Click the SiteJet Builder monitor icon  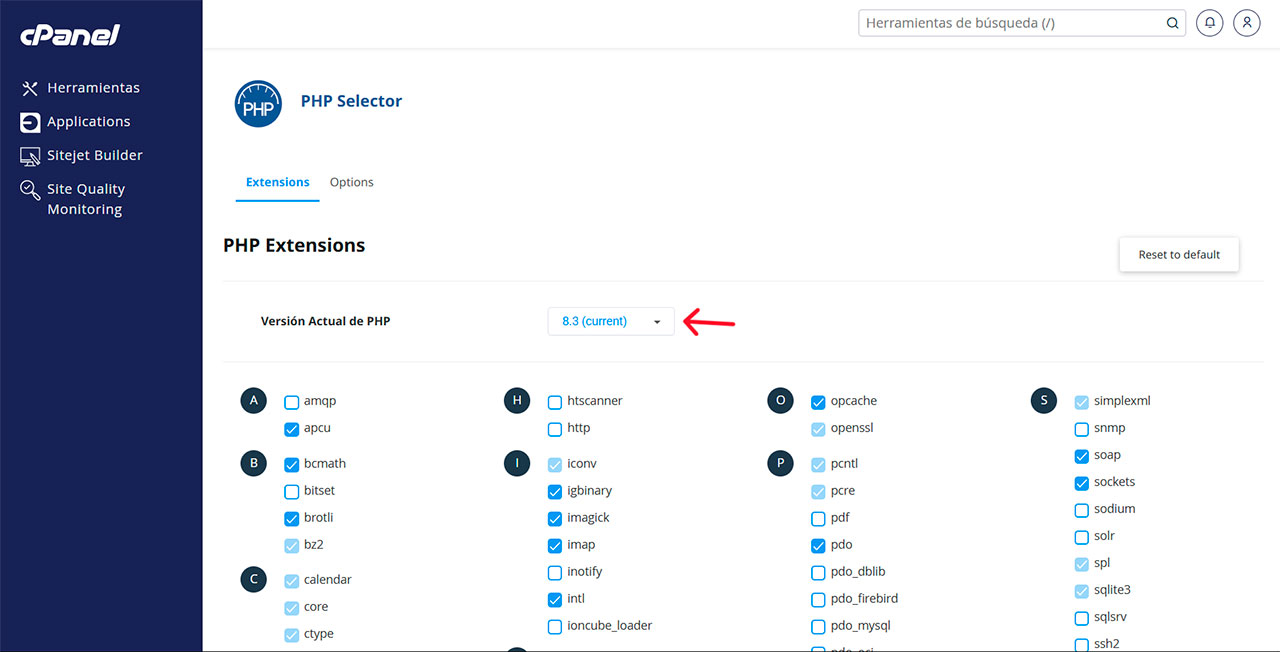(x=30, y=156)
